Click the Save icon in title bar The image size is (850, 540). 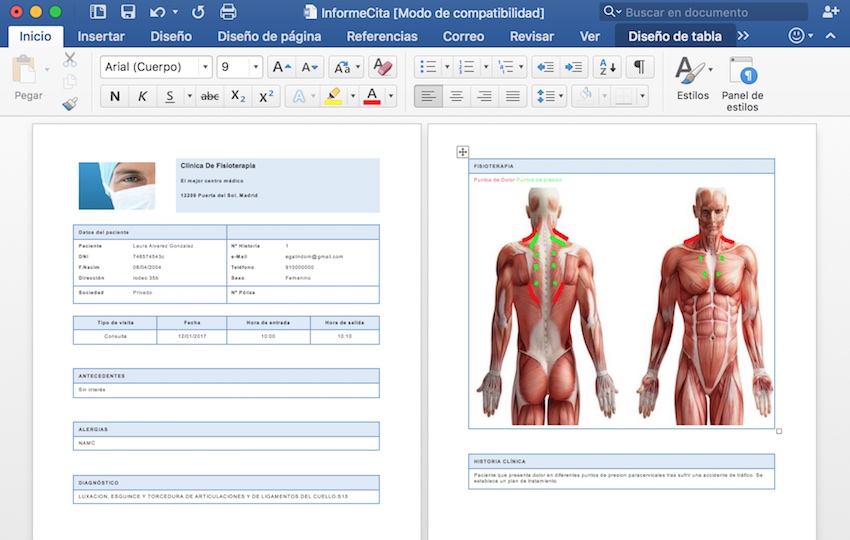[127, 12]
